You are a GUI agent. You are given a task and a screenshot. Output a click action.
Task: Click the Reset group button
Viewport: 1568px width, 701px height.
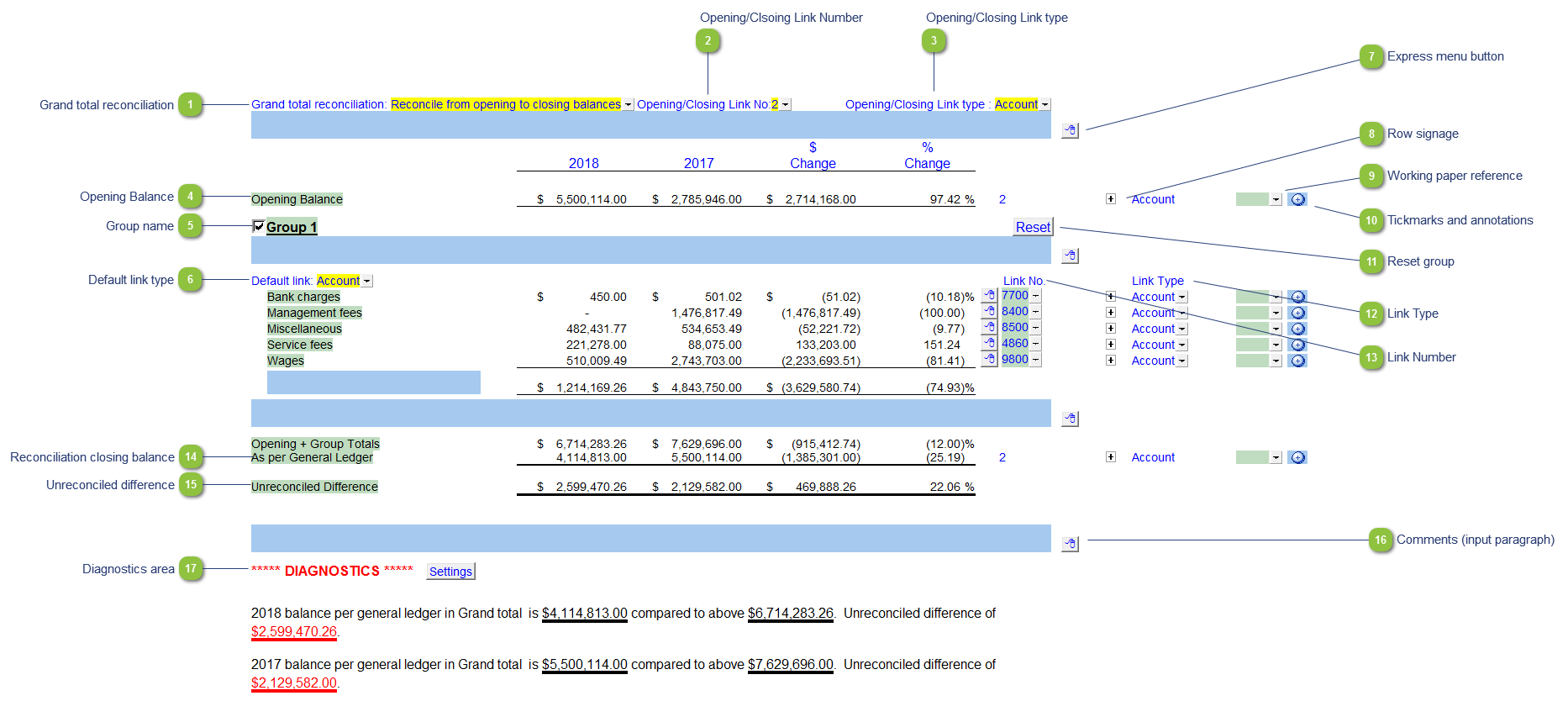(1033, 227)
